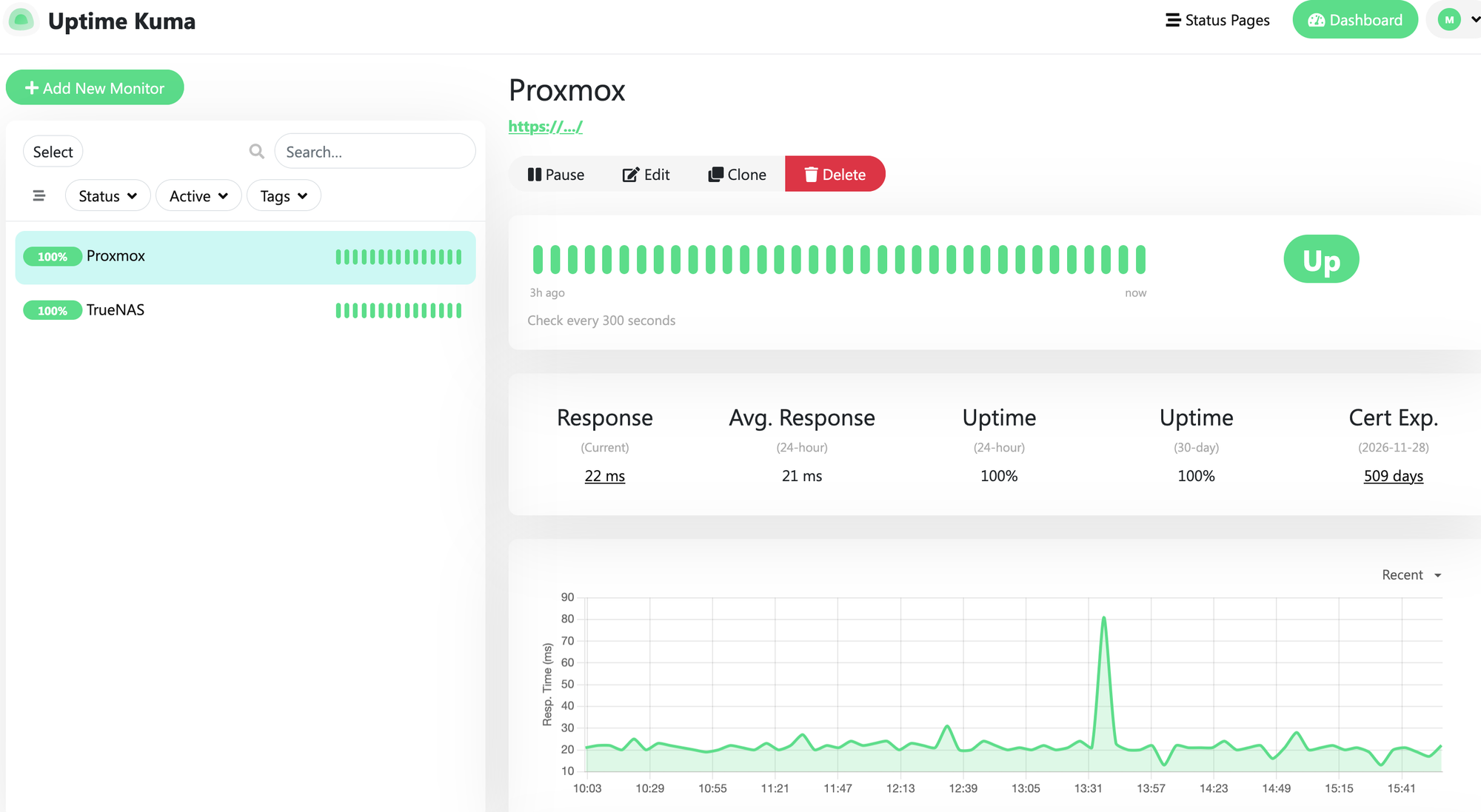The image size is (1481, 812).
Task: Expand the Active filter dropdown
Action: (198, 195)
